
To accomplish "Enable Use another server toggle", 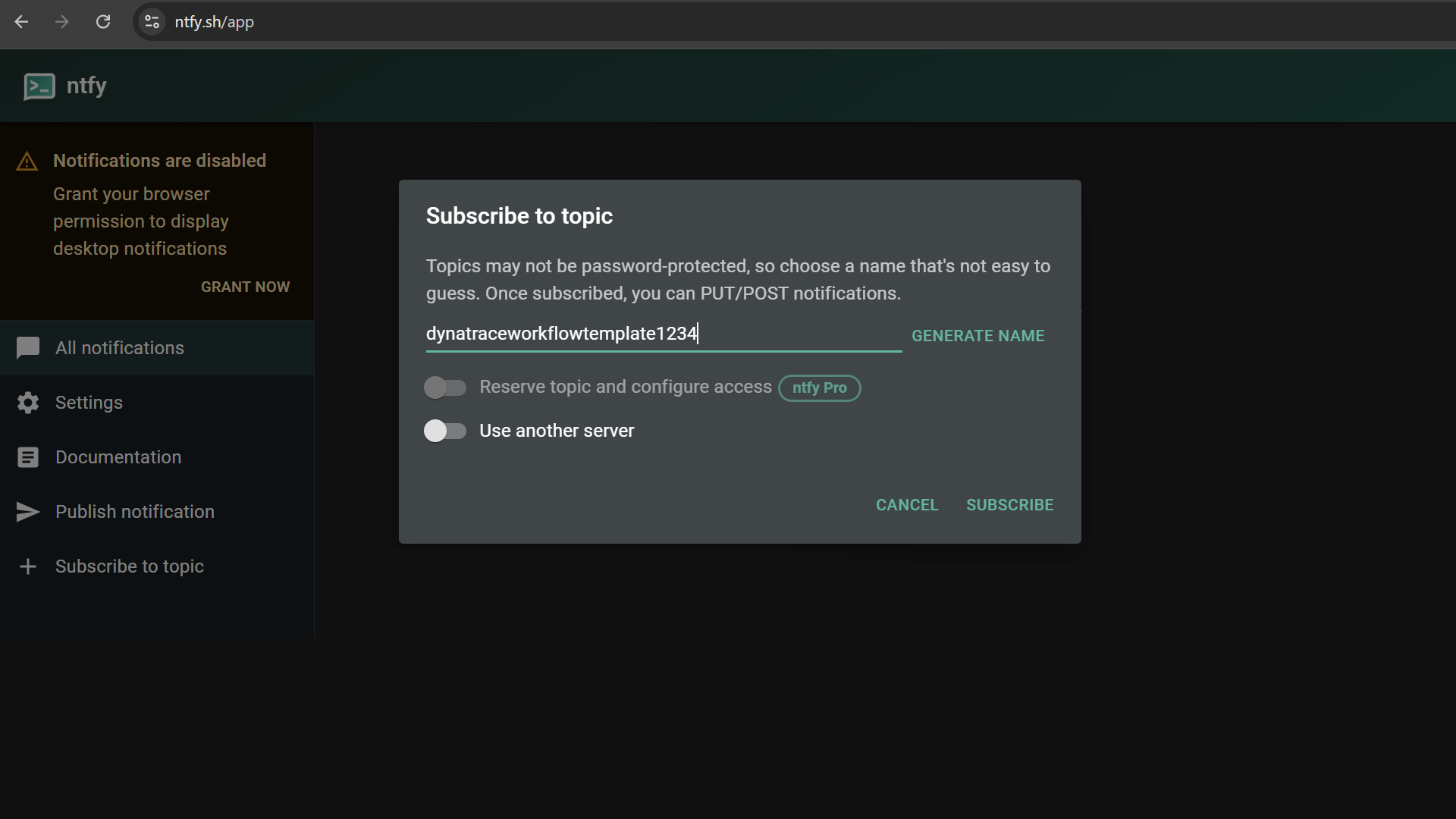I will tap(444, 430).
